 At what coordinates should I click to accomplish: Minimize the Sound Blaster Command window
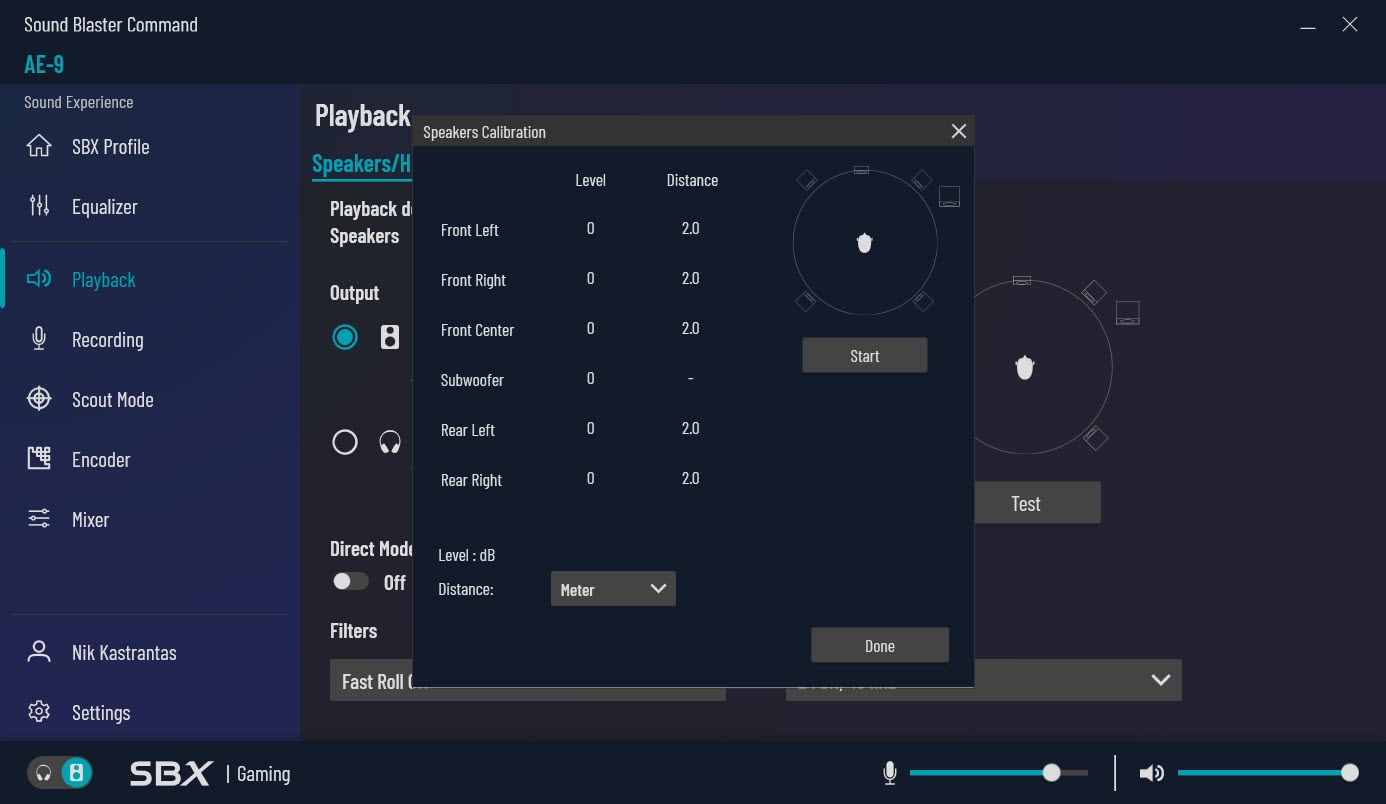click(x=1307, y=26)
